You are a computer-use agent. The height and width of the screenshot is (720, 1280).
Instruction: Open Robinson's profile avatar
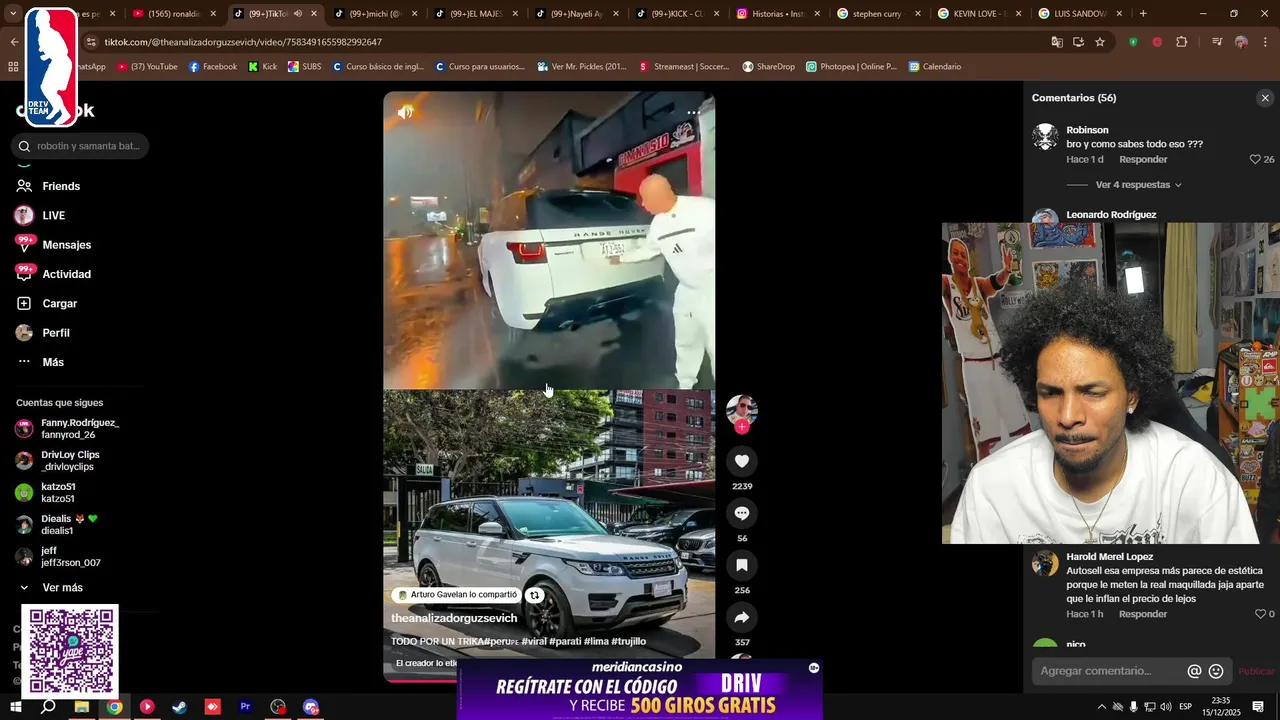point(1045,137)
